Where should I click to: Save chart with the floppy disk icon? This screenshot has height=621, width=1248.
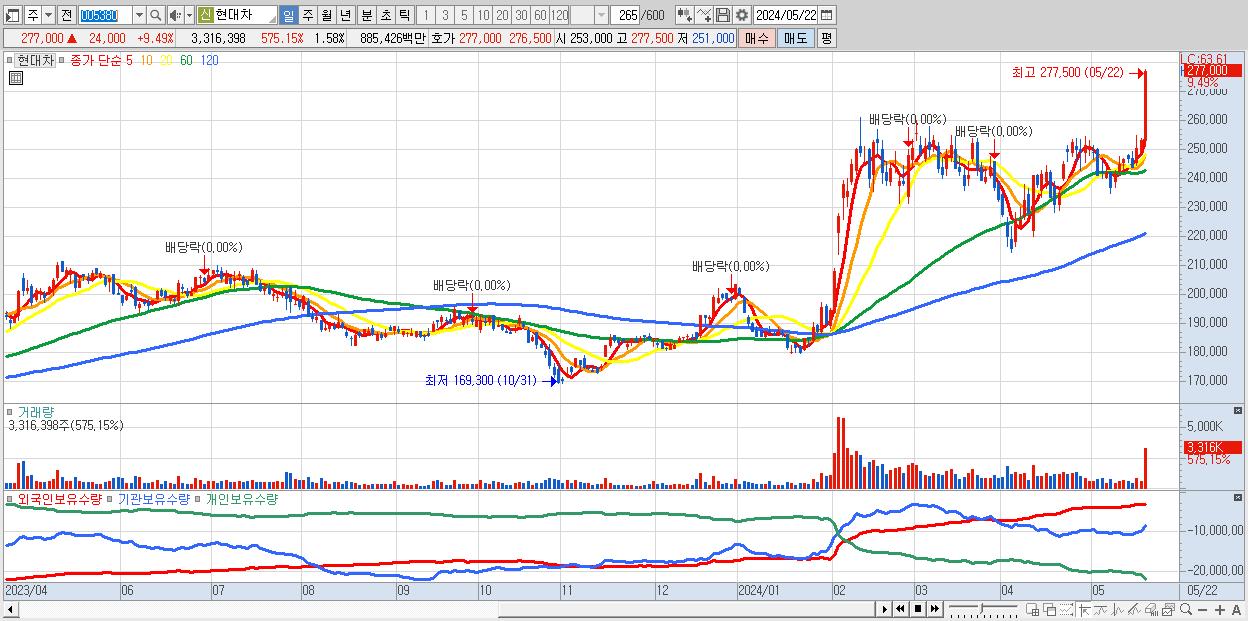pyautogui.click(x=723, y=15)
